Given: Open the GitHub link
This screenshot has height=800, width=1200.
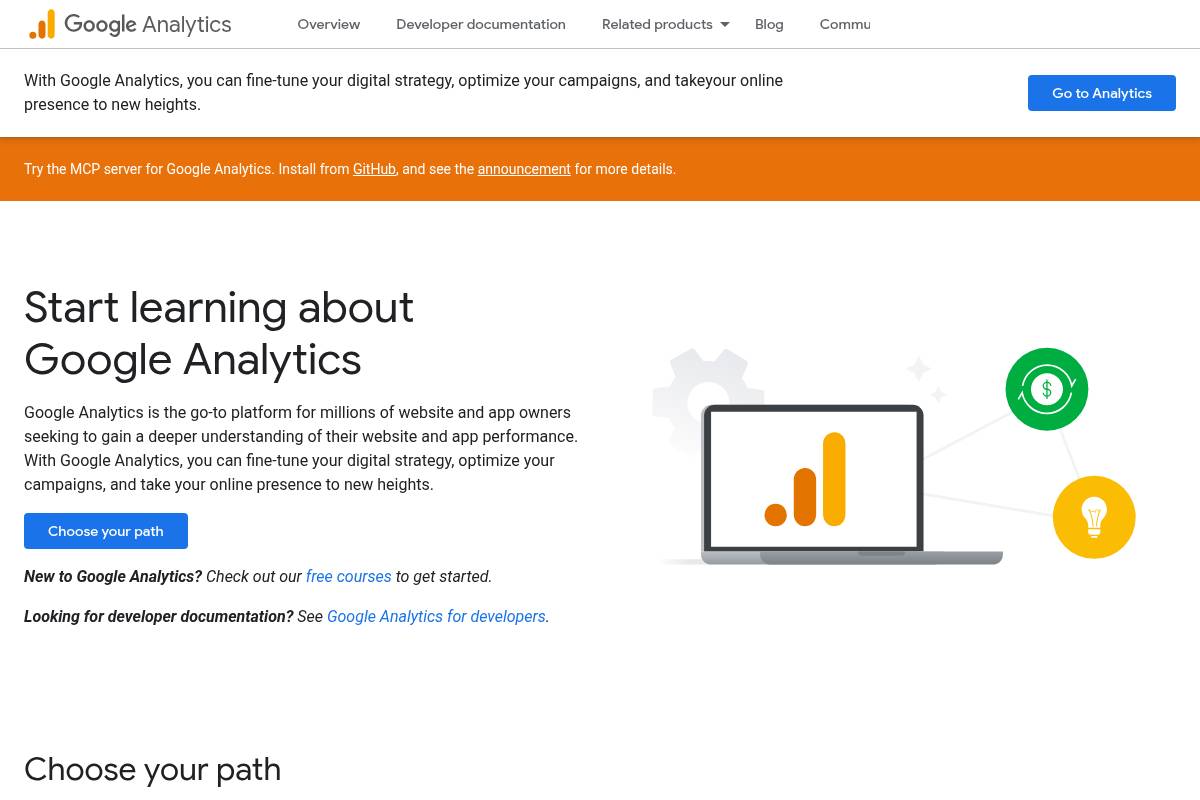Looking at the screenshot, I should pyautogui.click(x=374, y=169).
